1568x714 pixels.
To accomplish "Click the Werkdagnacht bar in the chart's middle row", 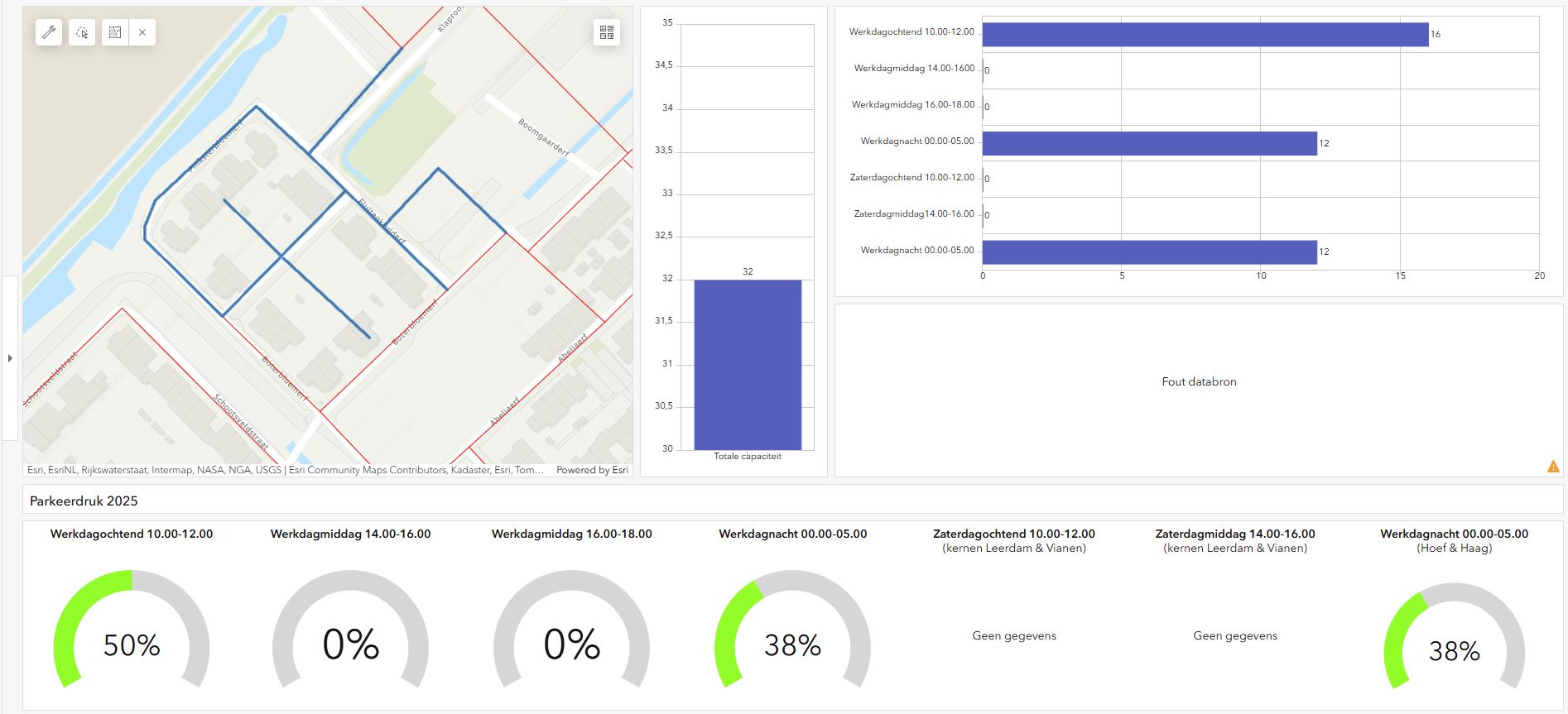I will coord(1149,143).
